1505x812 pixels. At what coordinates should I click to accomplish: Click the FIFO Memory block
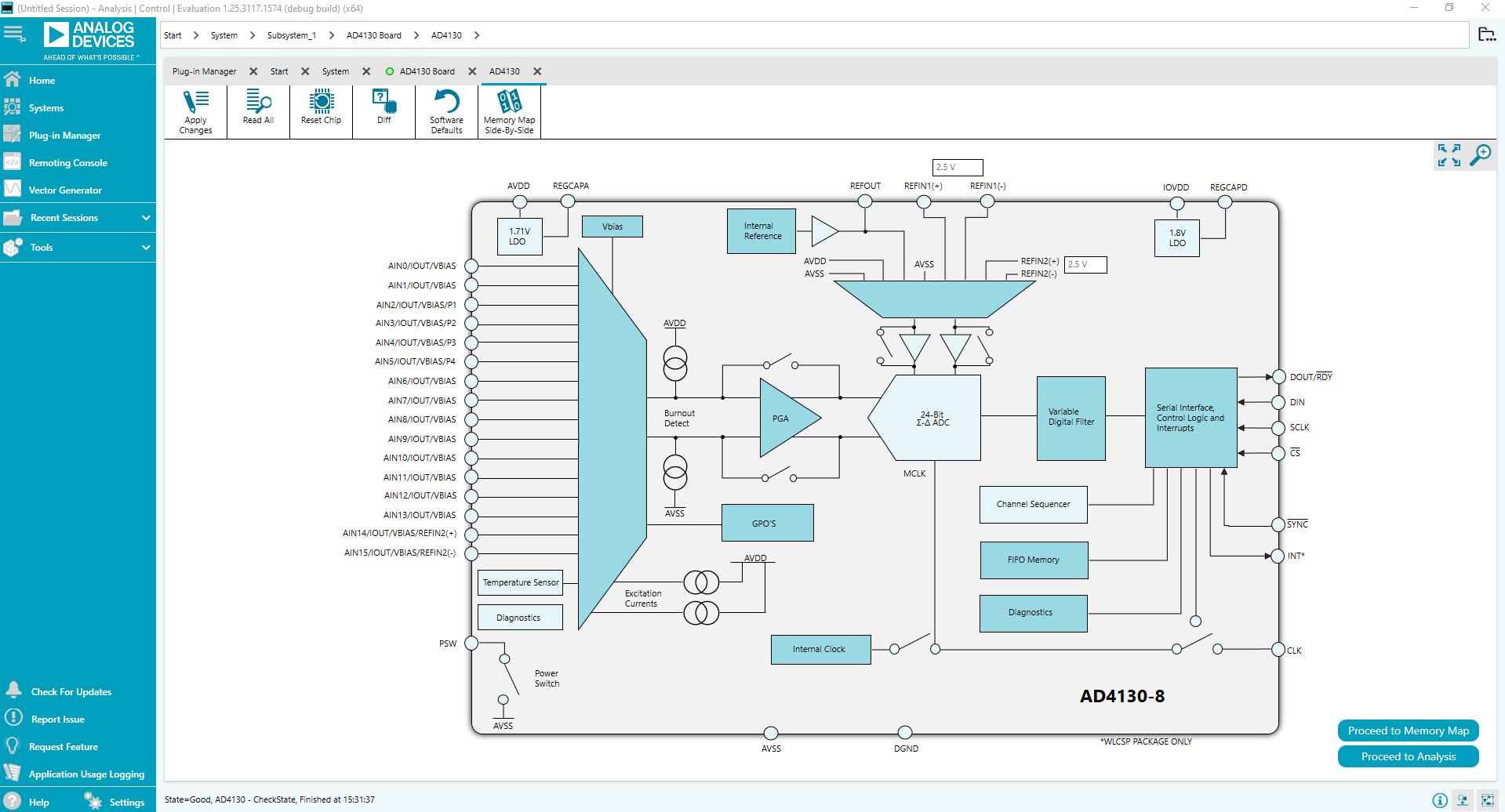click(1034, 560)
